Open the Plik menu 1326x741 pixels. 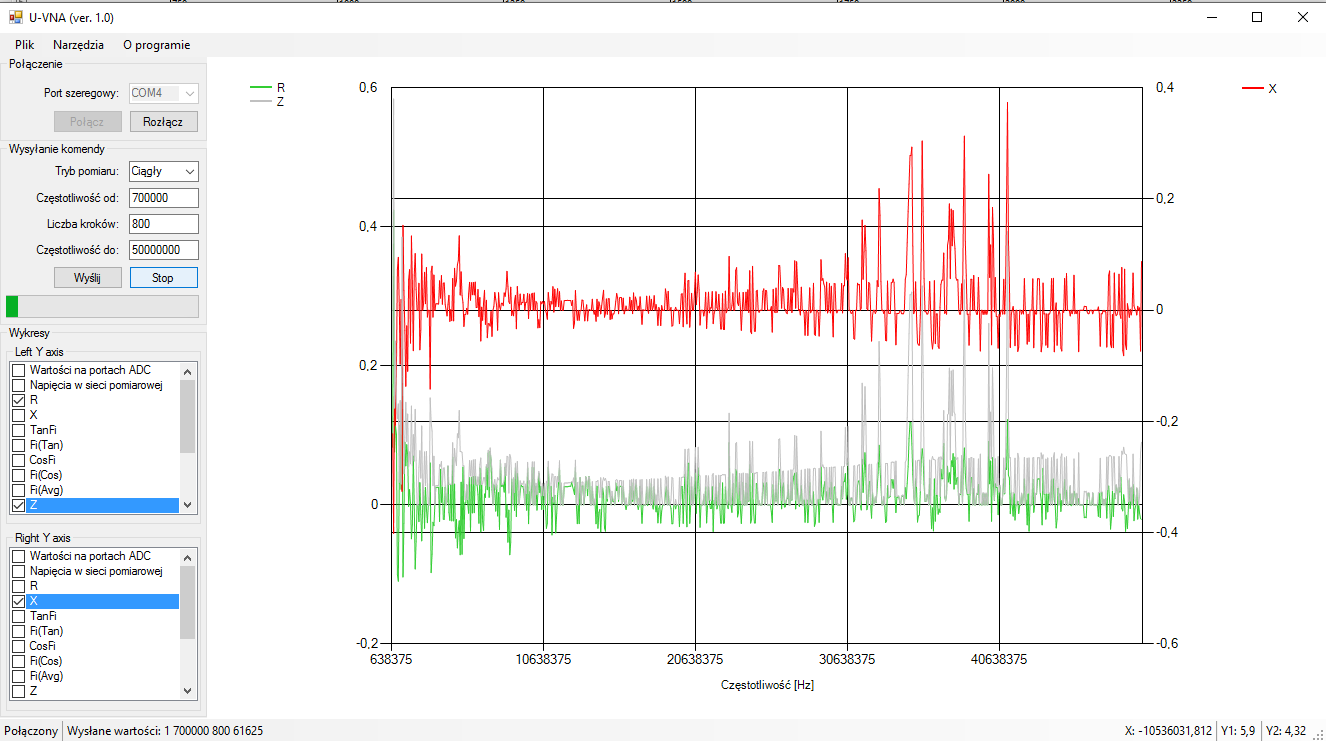pos(25,45)
